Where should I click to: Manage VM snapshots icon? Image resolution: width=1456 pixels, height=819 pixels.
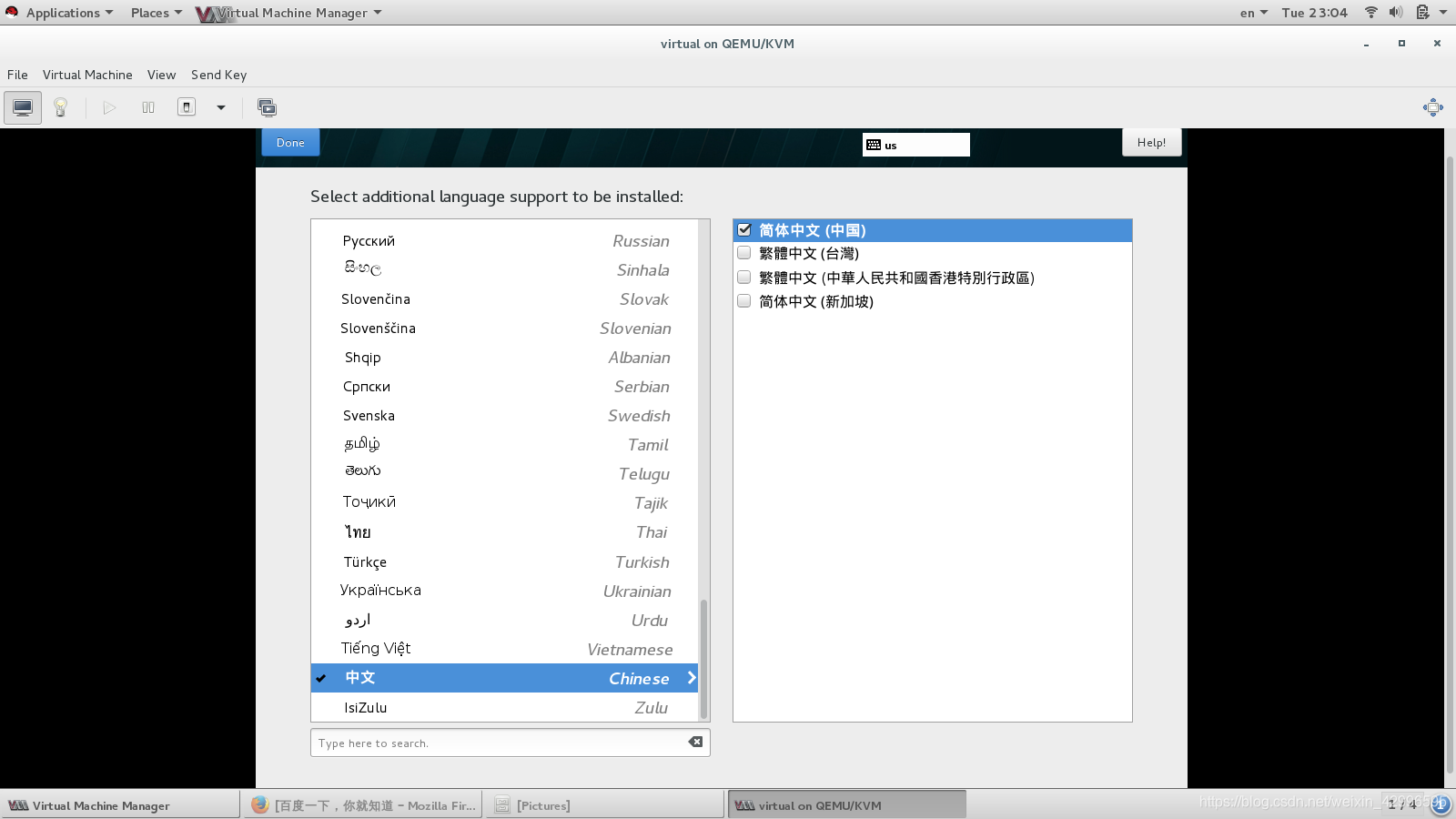point(267,107)
